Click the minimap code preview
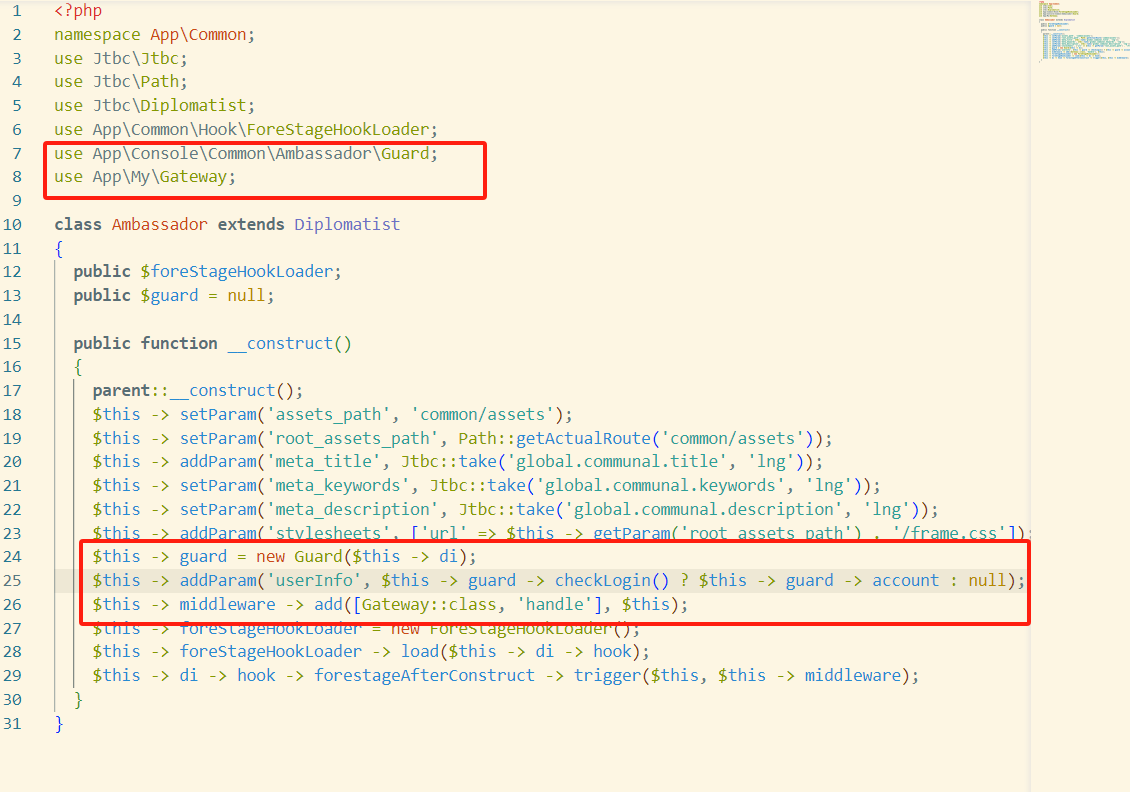 (x=1079, y=35)
